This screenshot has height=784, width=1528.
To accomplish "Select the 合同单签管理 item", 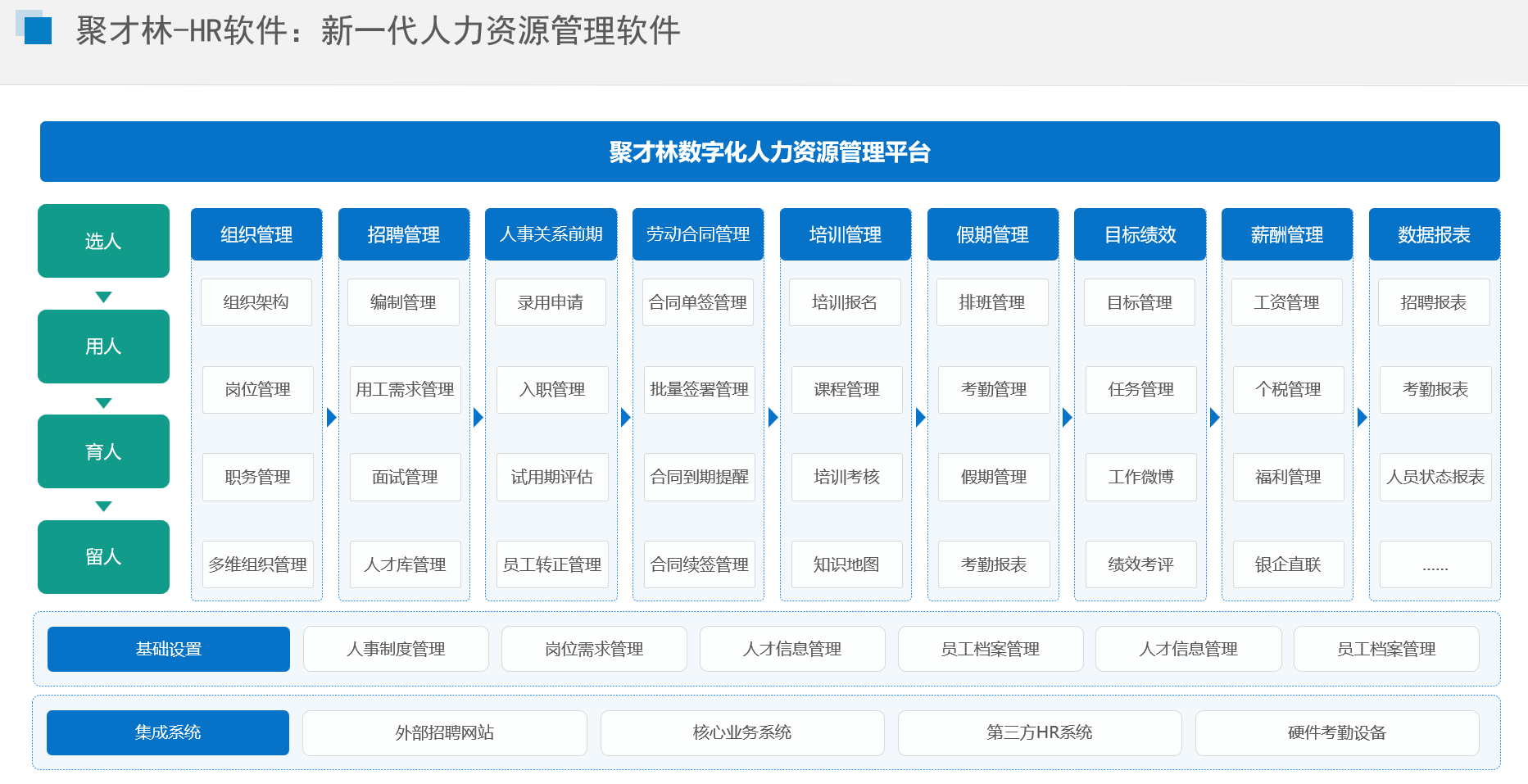I will point(698,302).
